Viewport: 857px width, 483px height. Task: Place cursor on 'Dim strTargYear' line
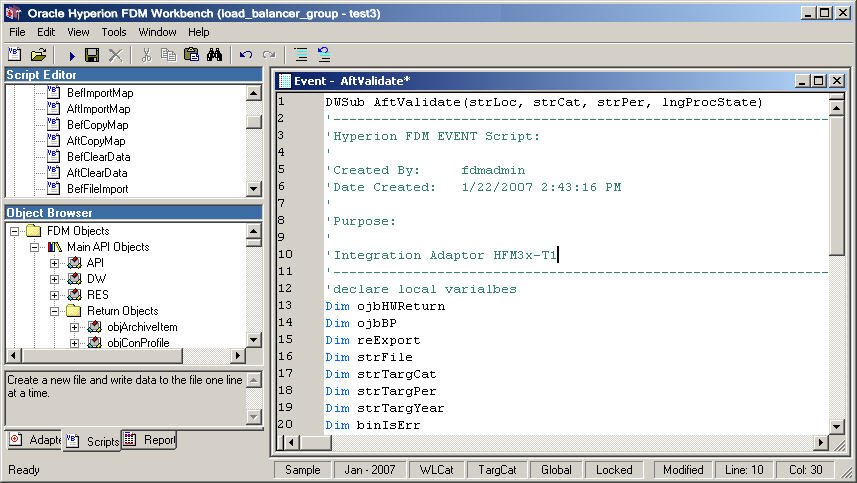click(385, 408)
